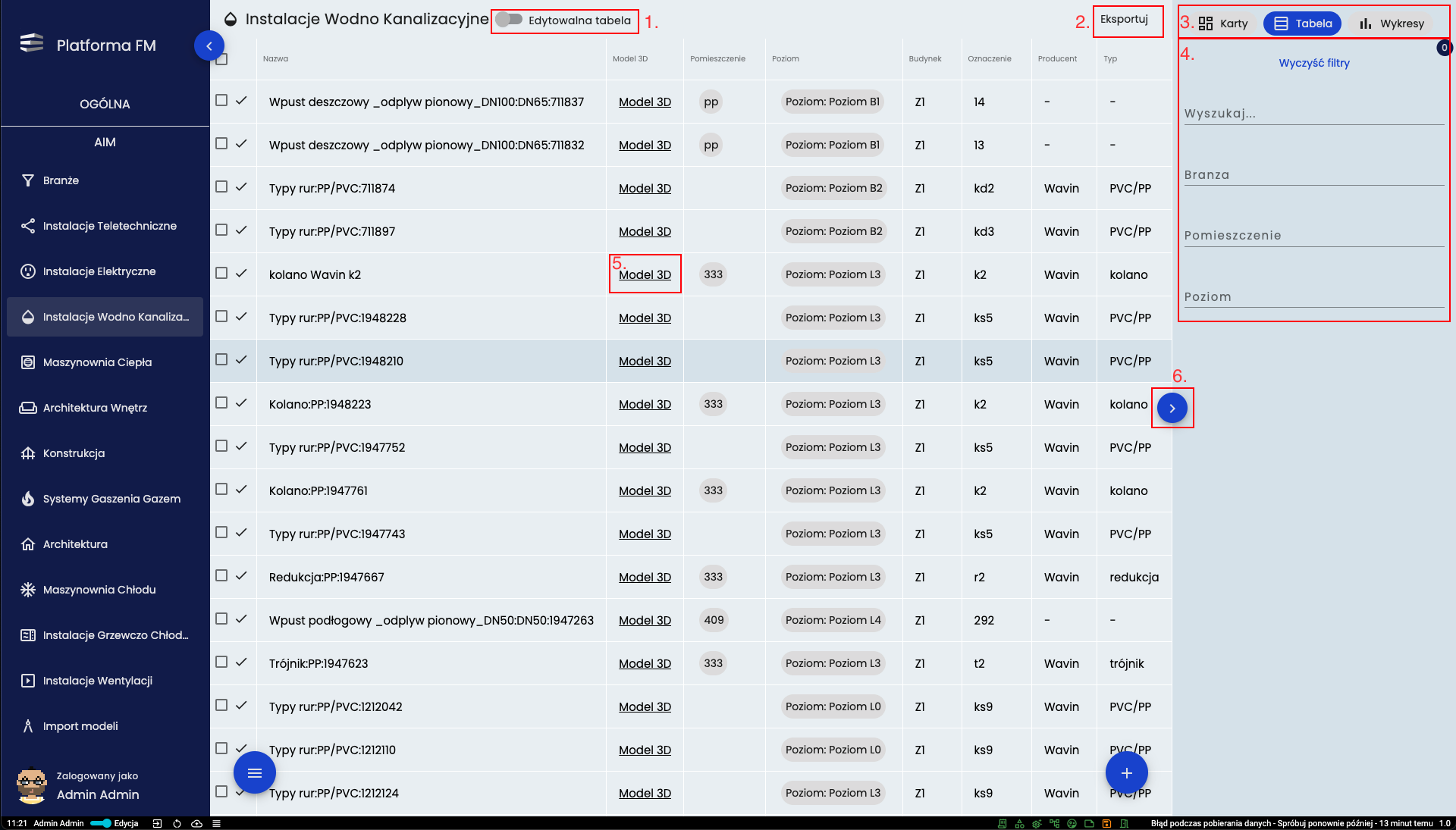Click the 409 room chip
Screen dimensions: 1456x830
pos(714,620)
